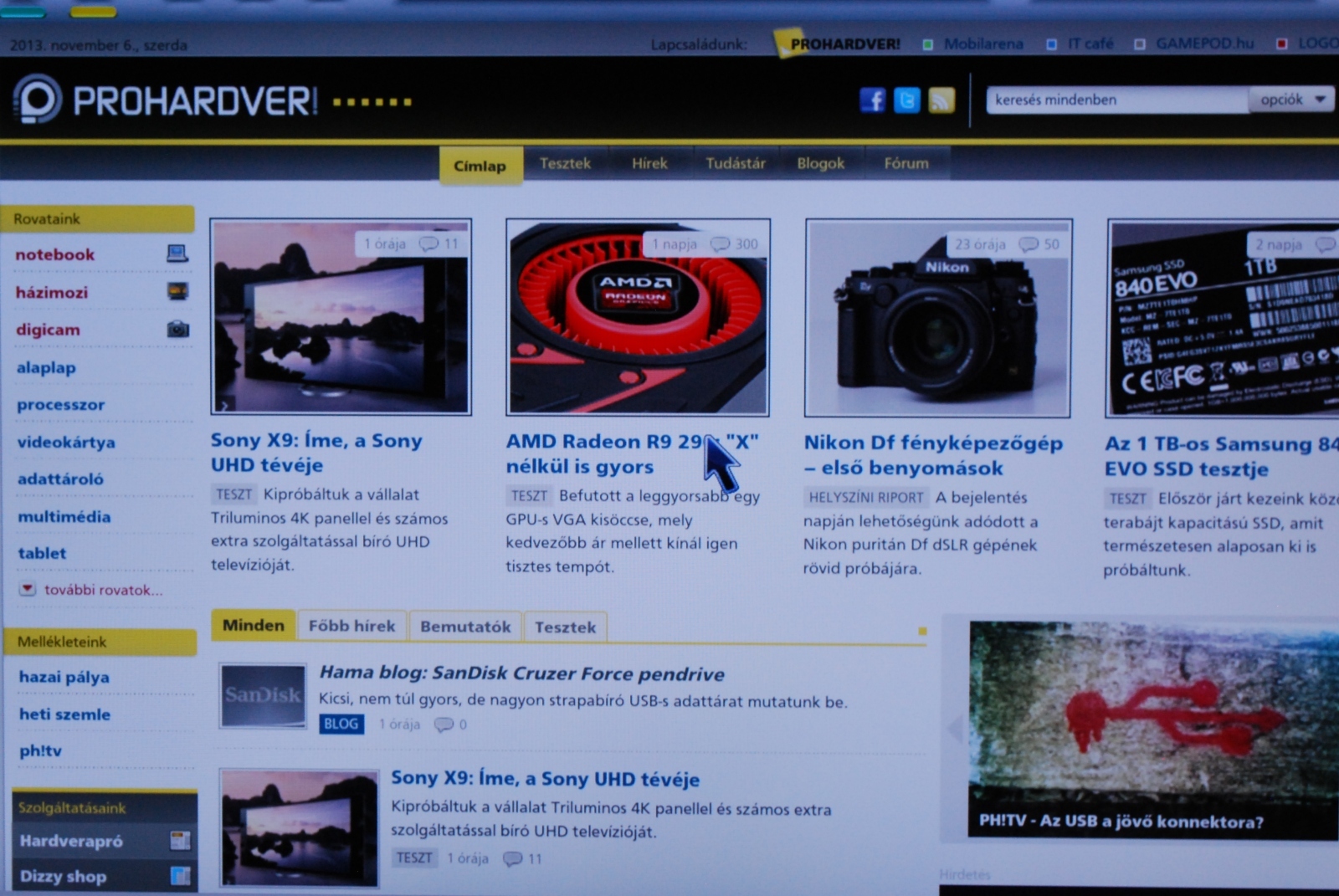Open the opciók search options dropdown

tap(1291, 100)
